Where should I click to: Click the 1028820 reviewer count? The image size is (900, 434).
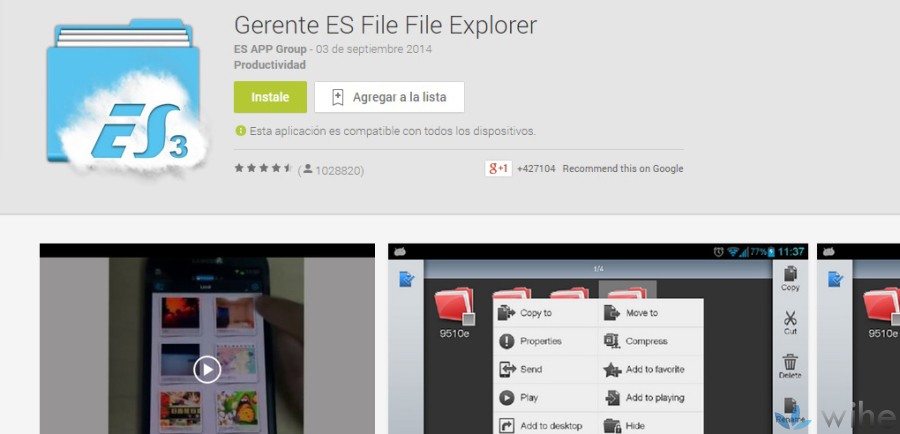[x=339, y=170]
